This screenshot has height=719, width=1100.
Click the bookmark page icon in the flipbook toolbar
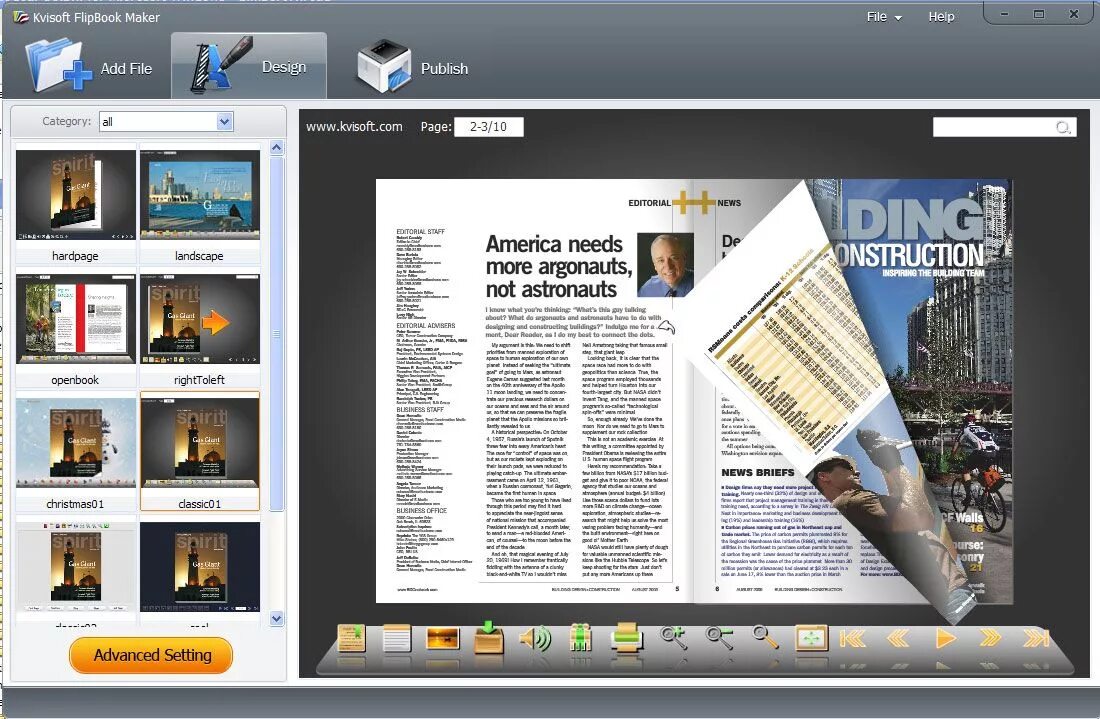coord(351,638)
